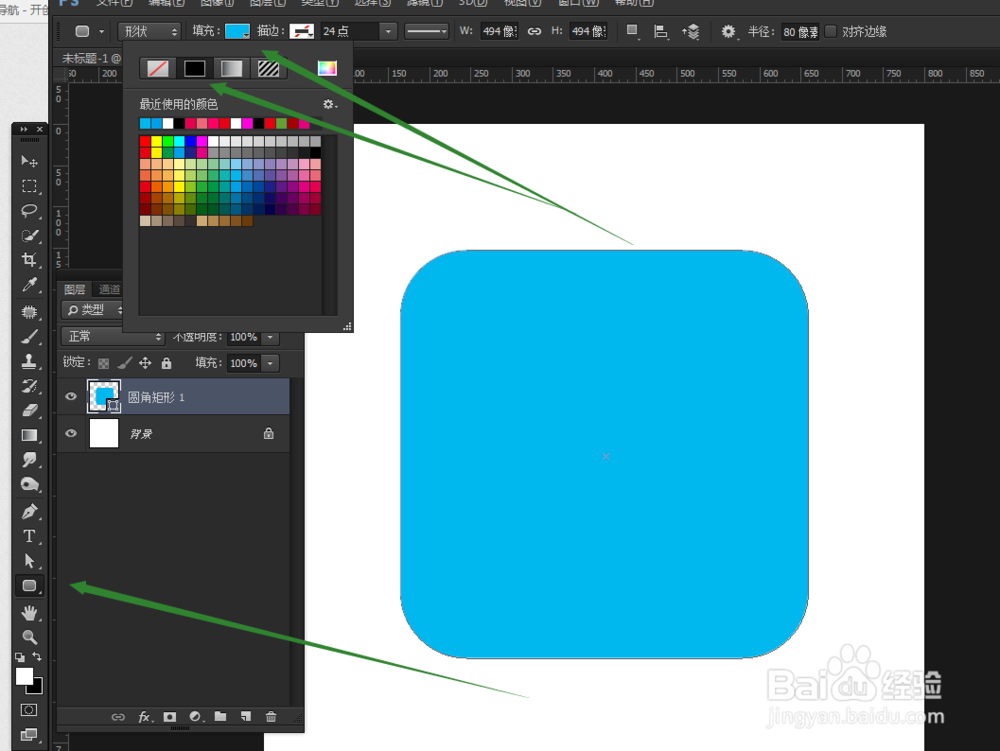
Task: Select the Crop tool
Action: (x=29, y=259)
